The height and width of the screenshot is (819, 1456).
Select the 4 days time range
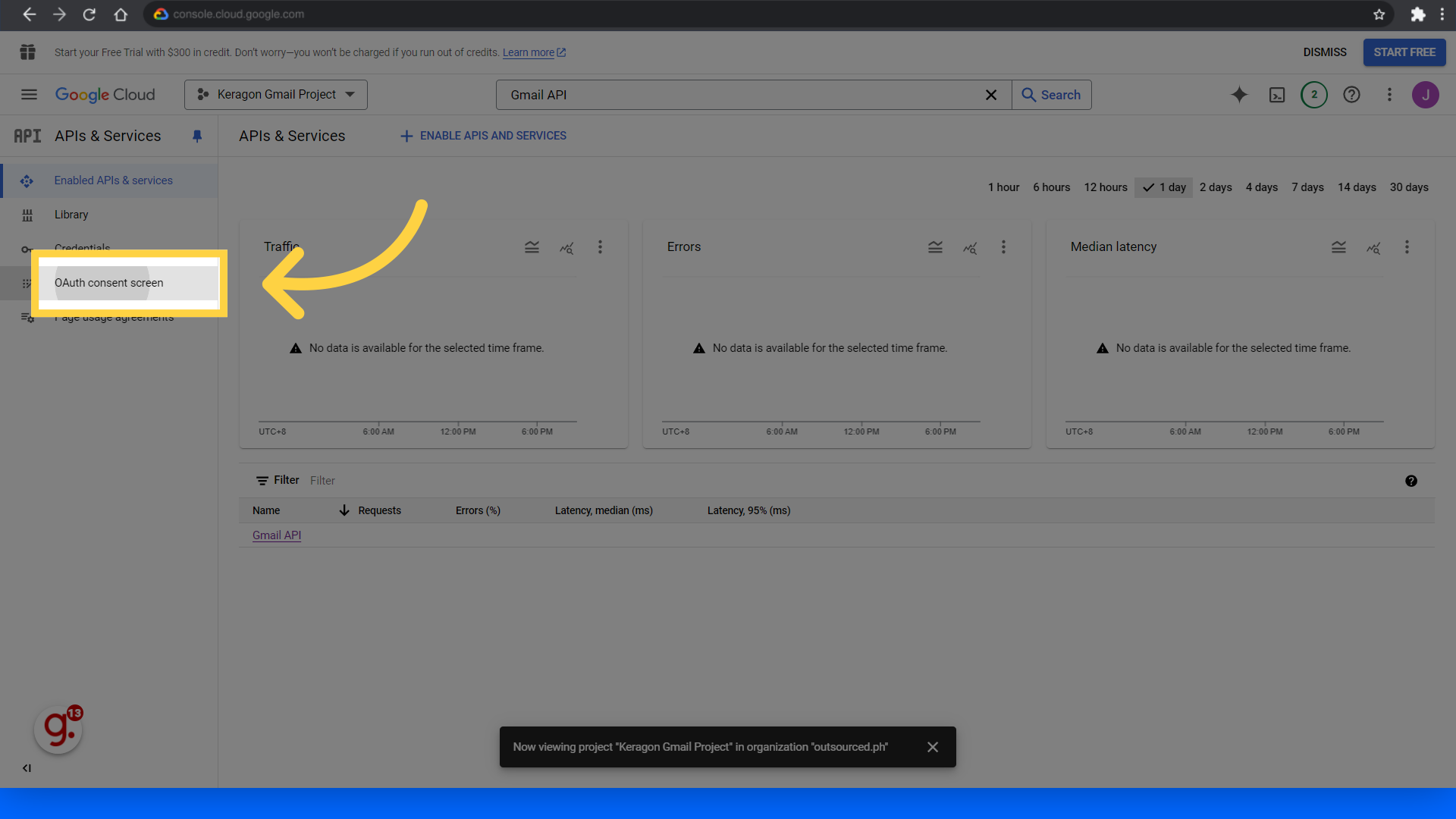pos(1262,187)
